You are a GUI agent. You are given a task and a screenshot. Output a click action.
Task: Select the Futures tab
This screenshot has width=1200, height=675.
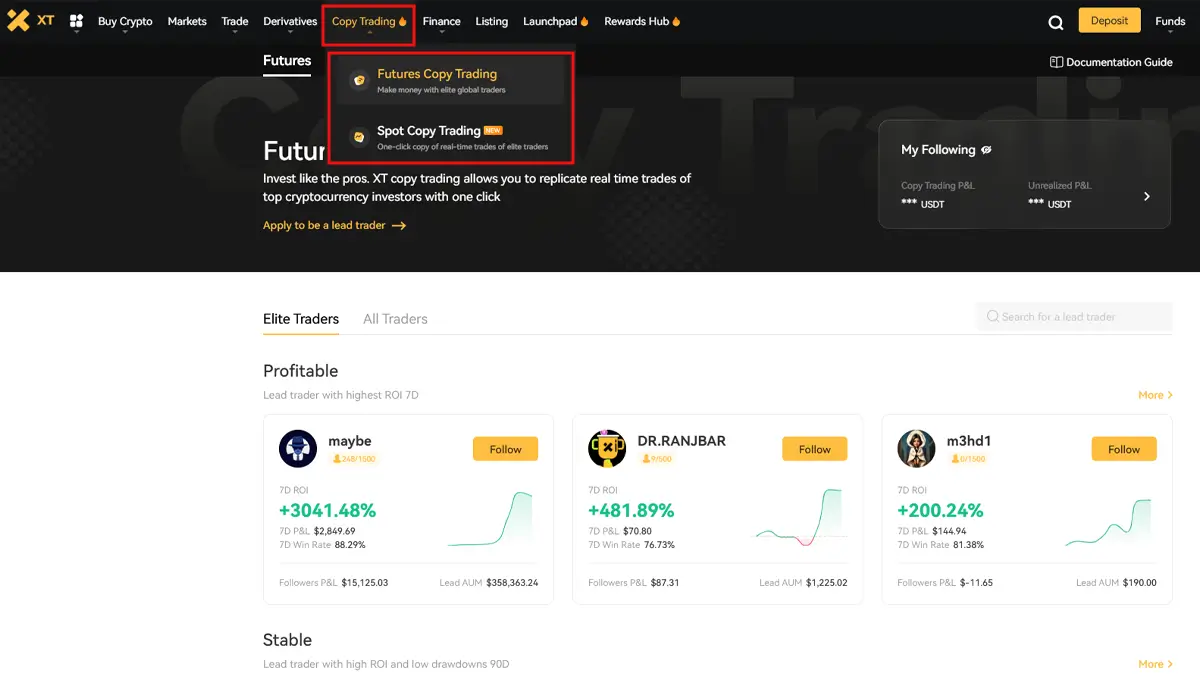(287, 61)
